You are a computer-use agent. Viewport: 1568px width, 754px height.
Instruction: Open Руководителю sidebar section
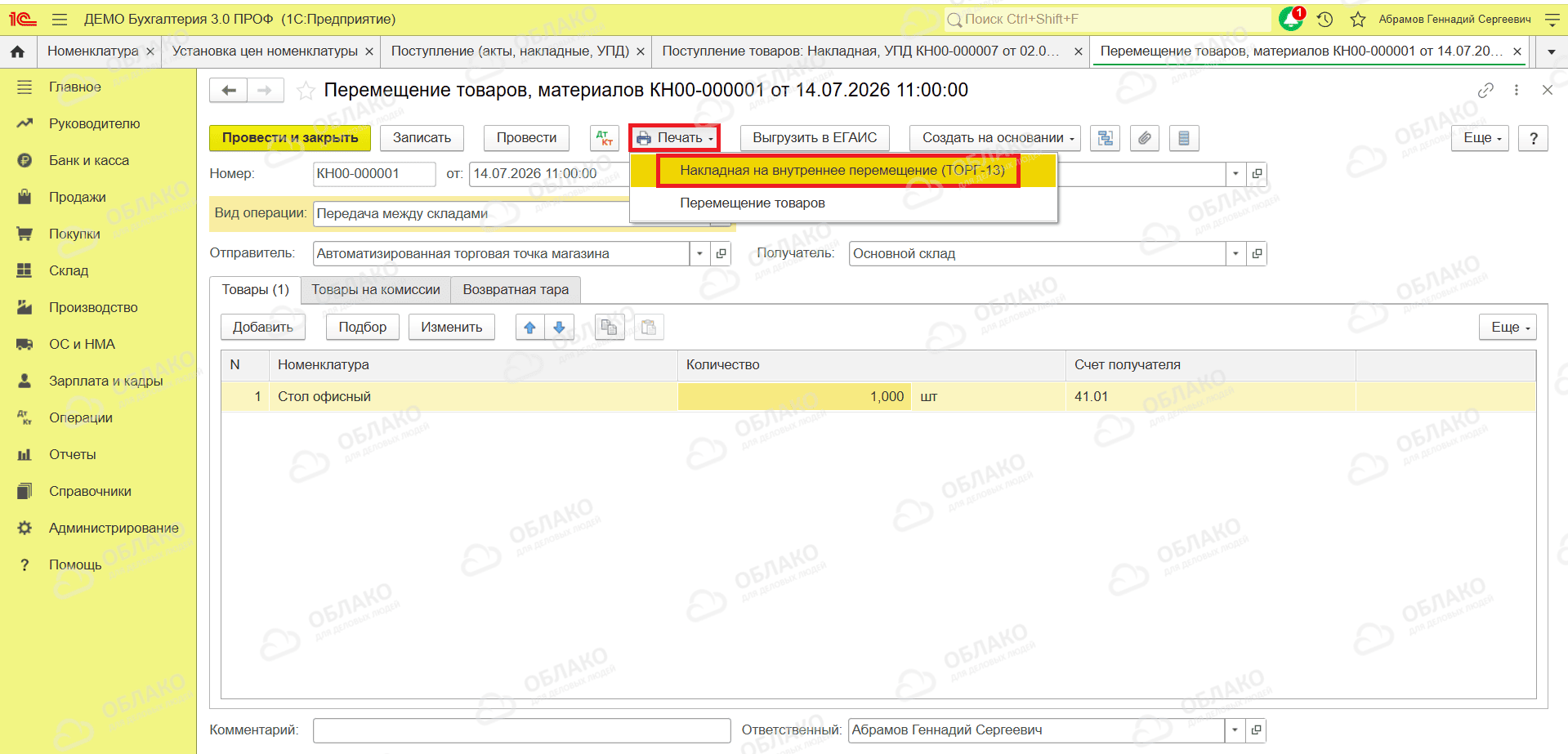[95, 123]
